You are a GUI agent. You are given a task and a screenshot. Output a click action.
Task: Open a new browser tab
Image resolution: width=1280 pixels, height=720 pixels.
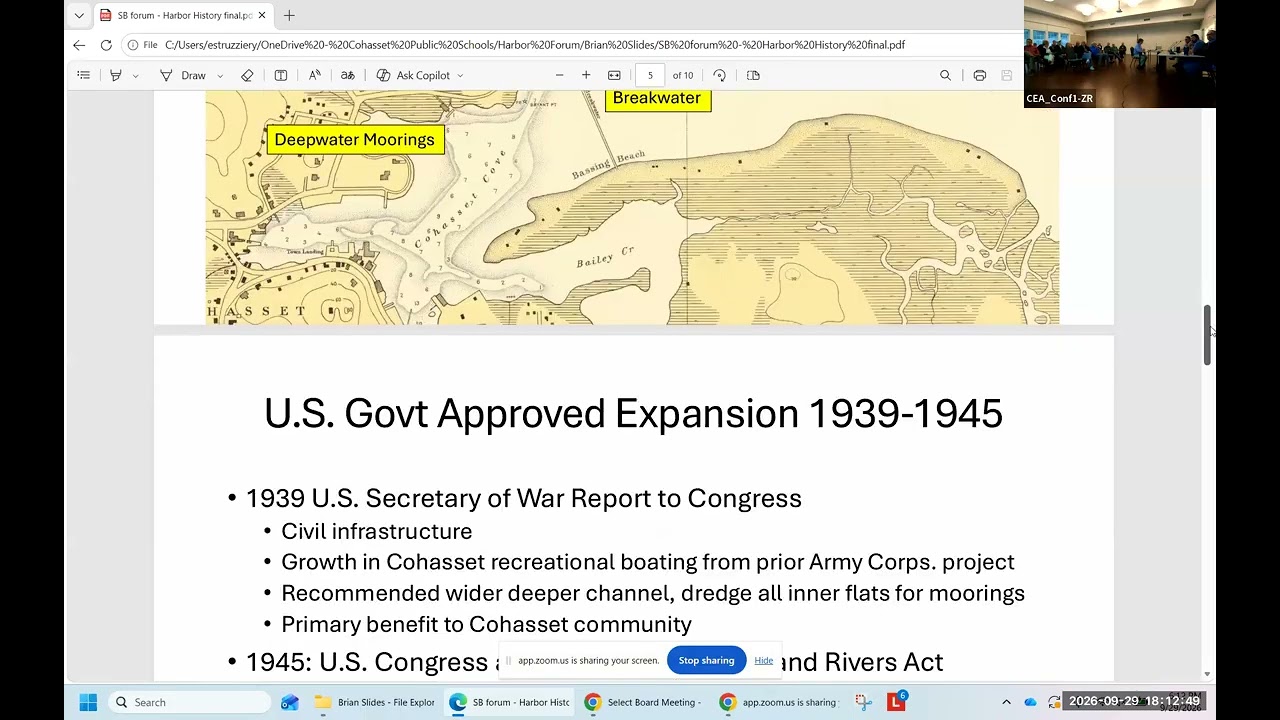pos(289,15)
